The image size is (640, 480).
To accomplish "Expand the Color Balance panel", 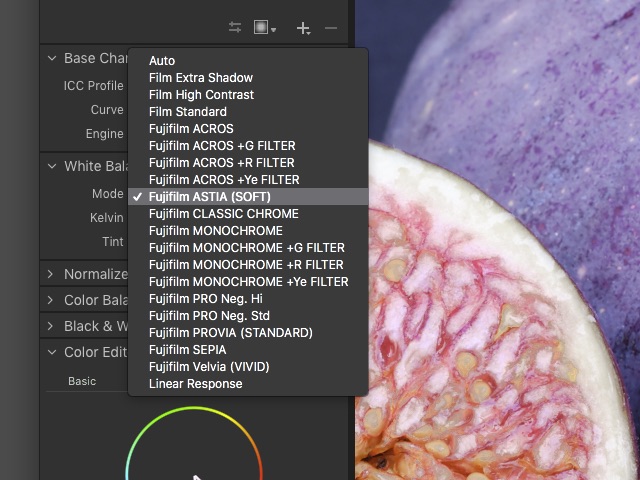I will click(51, 300).
